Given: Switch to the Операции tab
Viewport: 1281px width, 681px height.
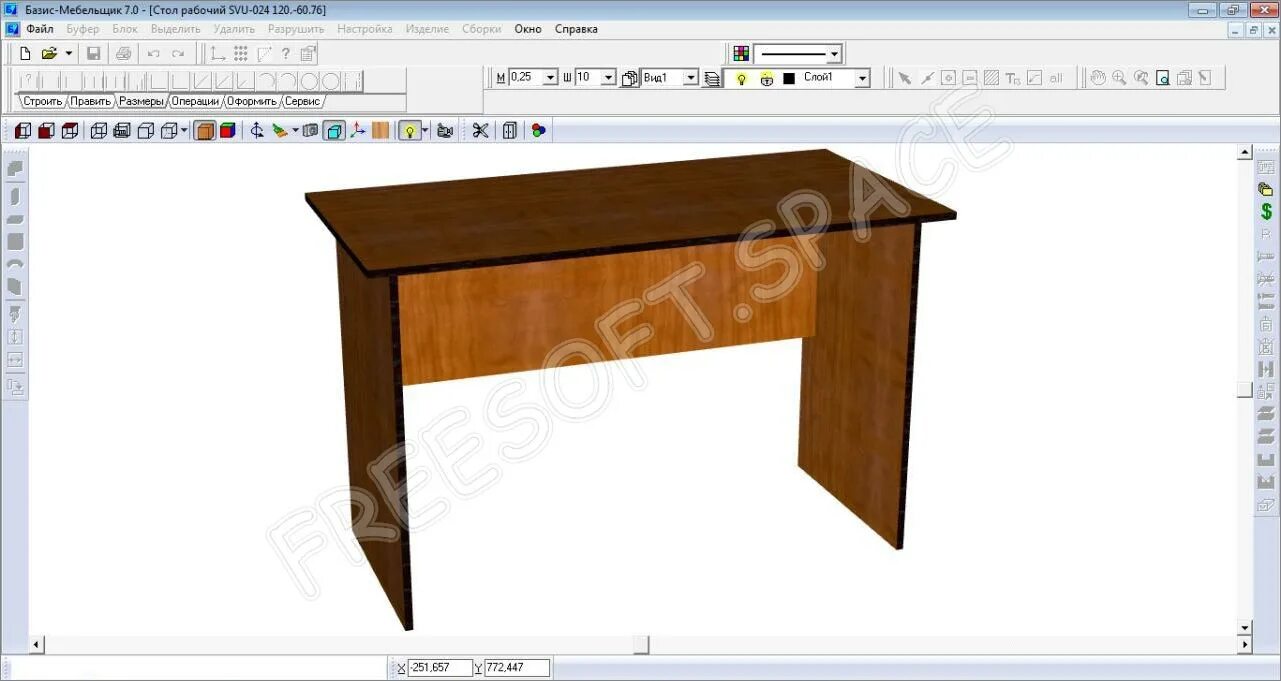Looking at the screenshot, I should pyautogui.click(x=195, y=101).
